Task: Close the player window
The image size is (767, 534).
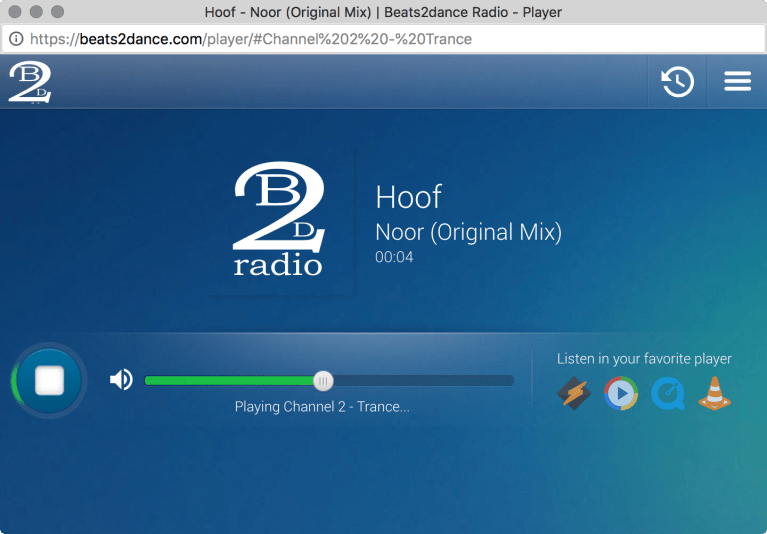Action: tap(16, 13)
